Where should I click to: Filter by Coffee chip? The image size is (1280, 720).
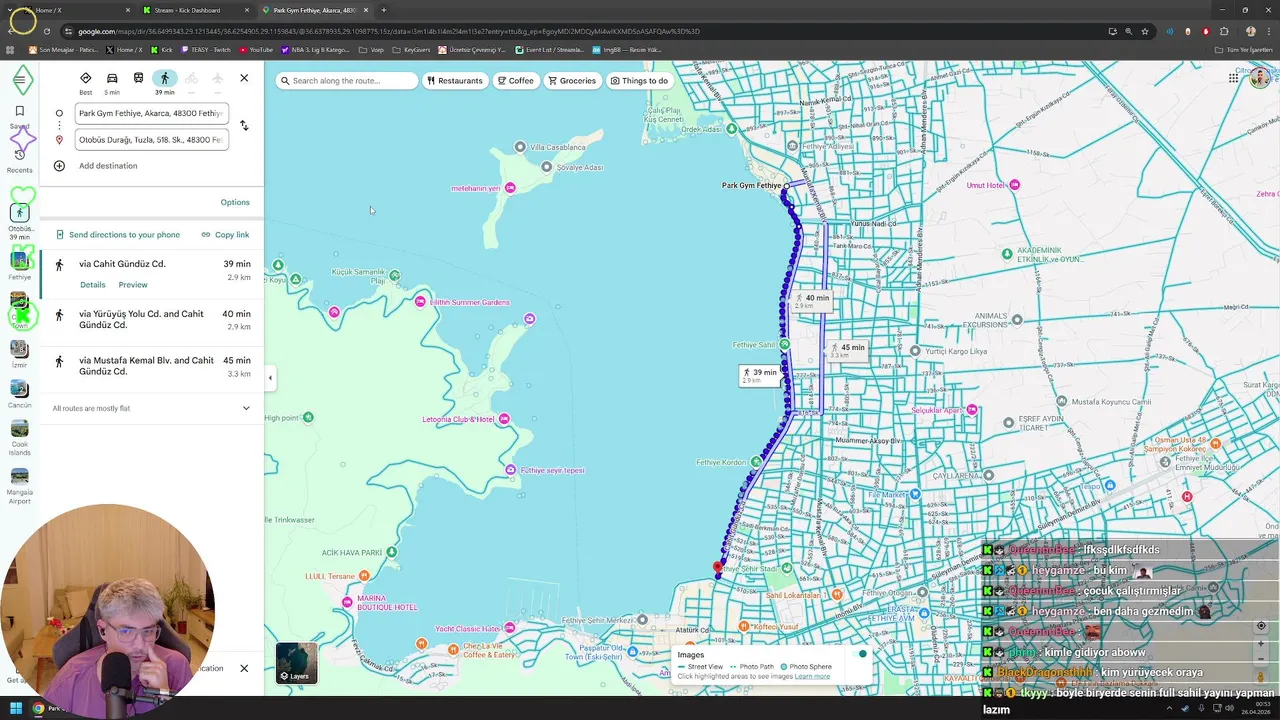pyautogui.click(x=516, y=81)
